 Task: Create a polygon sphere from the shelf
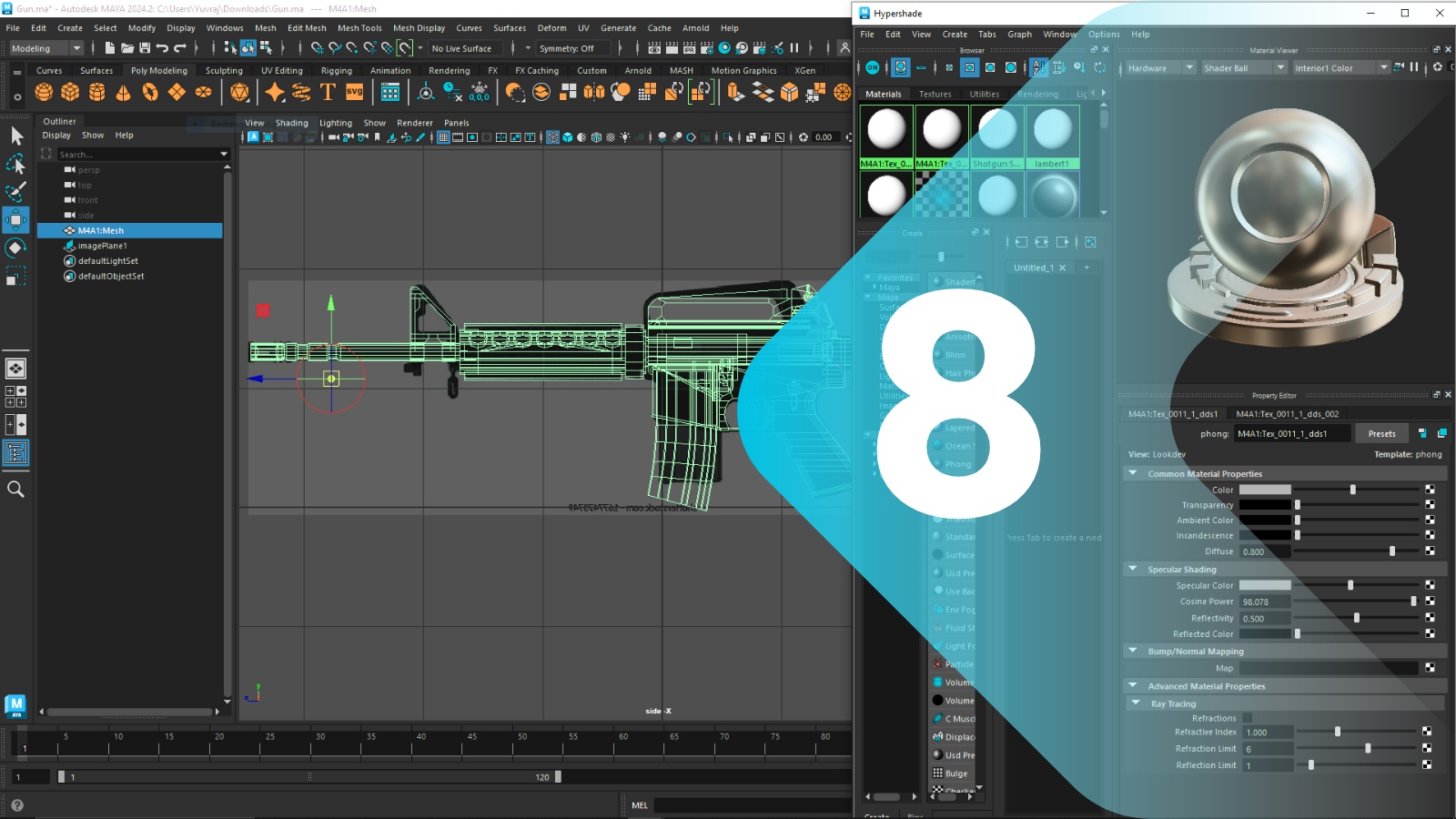(x=44, y=92)
